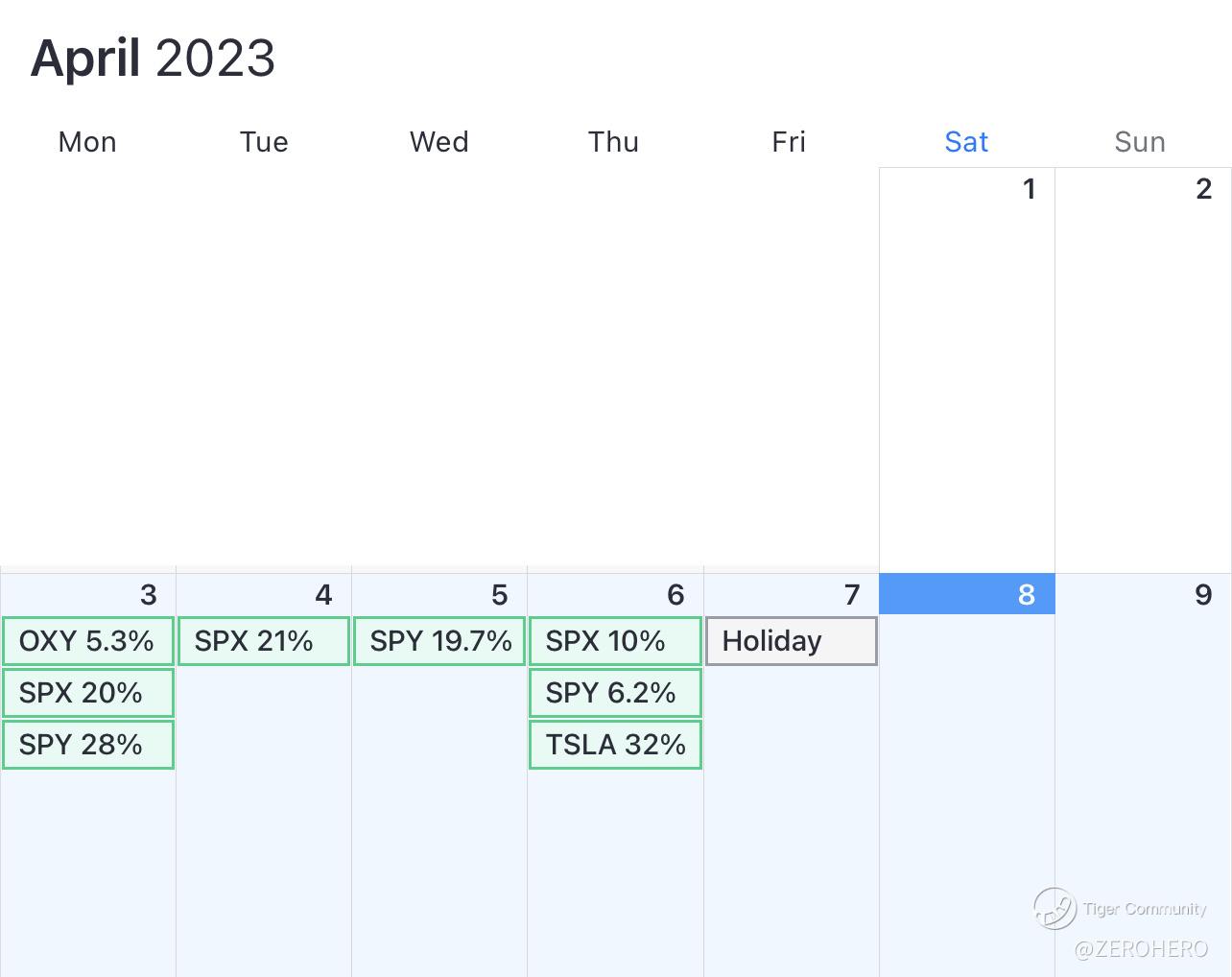Click the Mon weekday header

click(x=87, y=142)
